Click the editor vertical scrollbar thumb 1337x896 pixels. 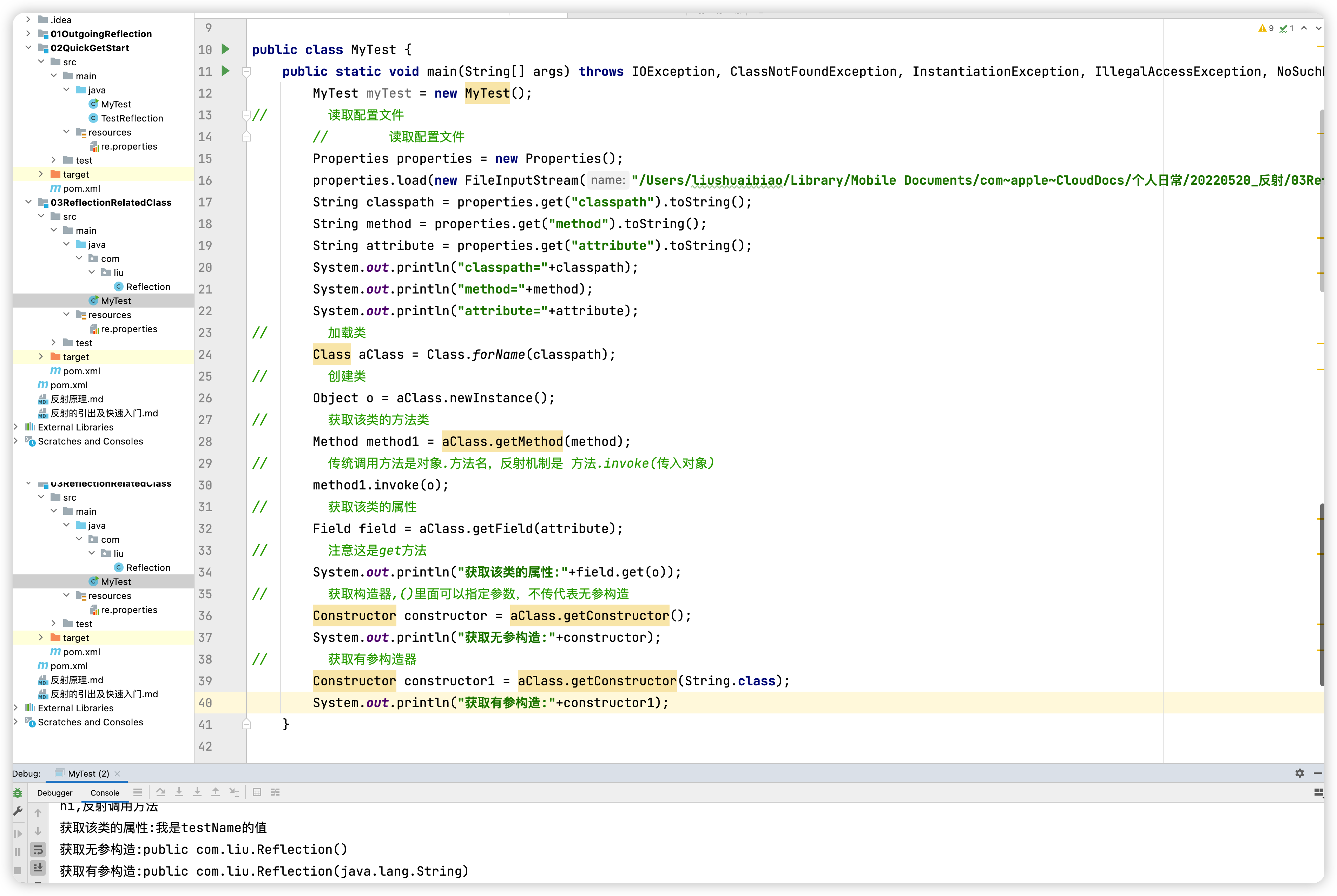1322,594
